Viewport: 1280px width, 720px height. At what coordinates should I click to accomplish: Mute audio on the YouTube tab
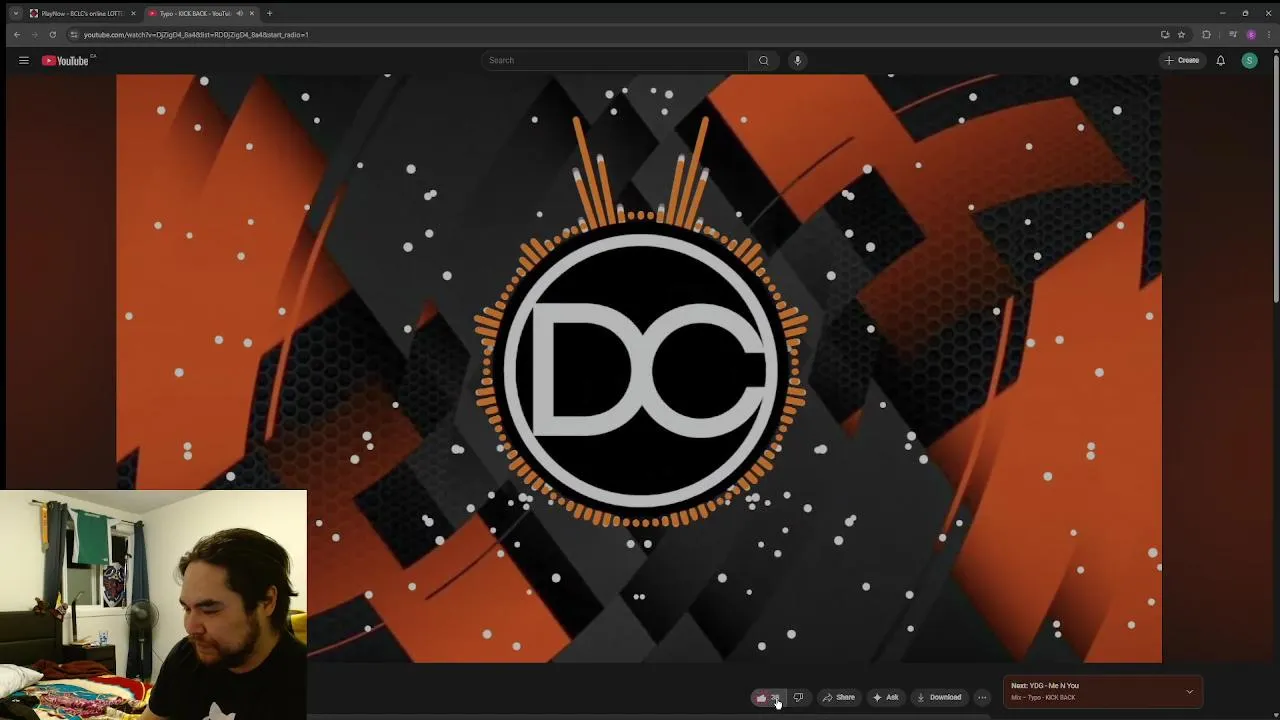click(240, 13)
